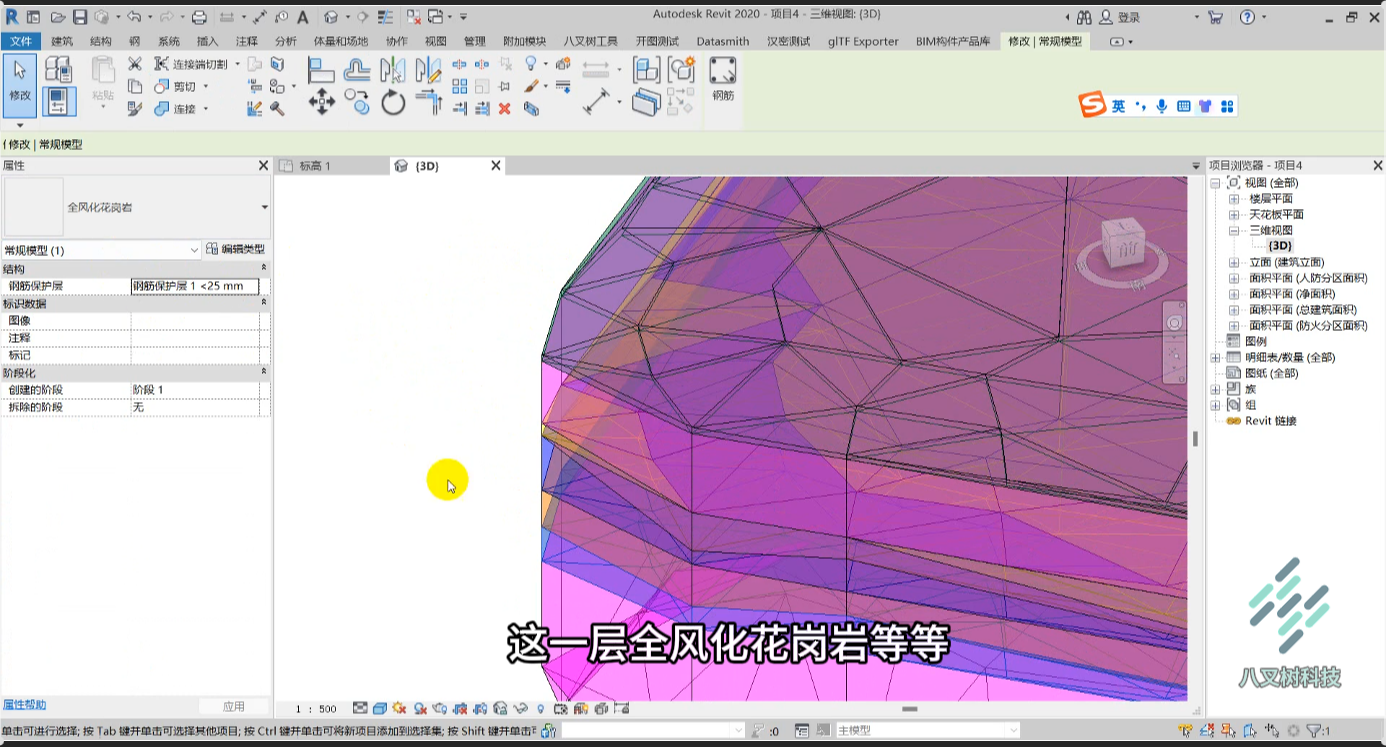
Task: Toggle Properties palette ribbon button
Action: click(x=59, y=101)
